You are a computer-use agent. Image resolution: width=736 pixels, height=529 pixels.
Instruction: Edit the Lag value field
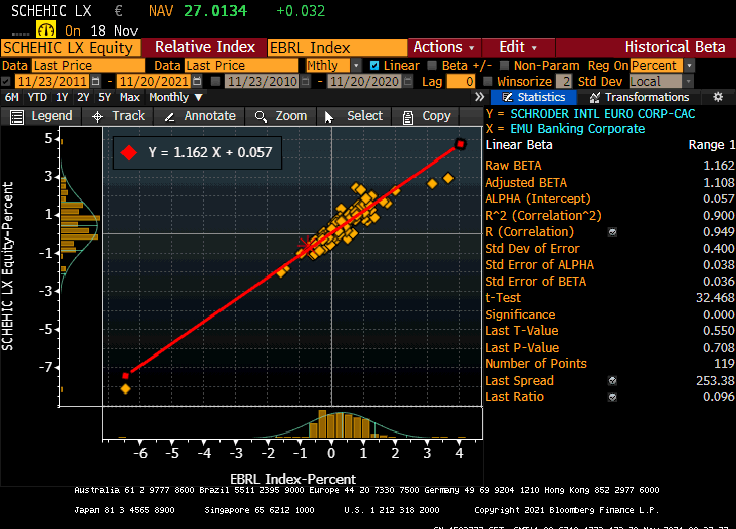[460, 82]
